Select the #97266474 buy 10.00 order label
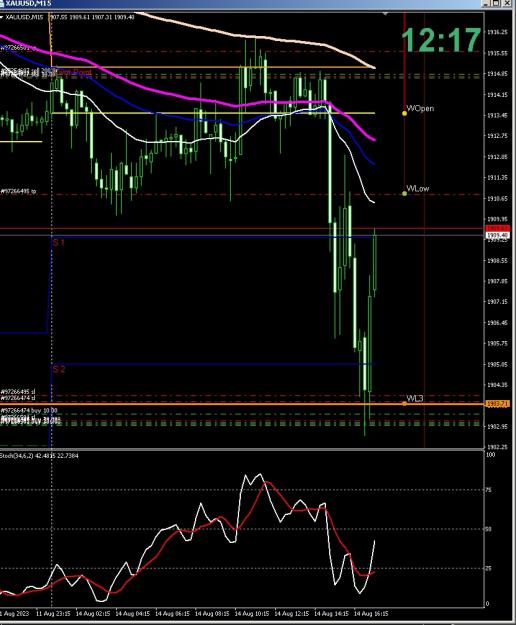The width and height of the screenshot is (516, 625). tap(29, 410)
